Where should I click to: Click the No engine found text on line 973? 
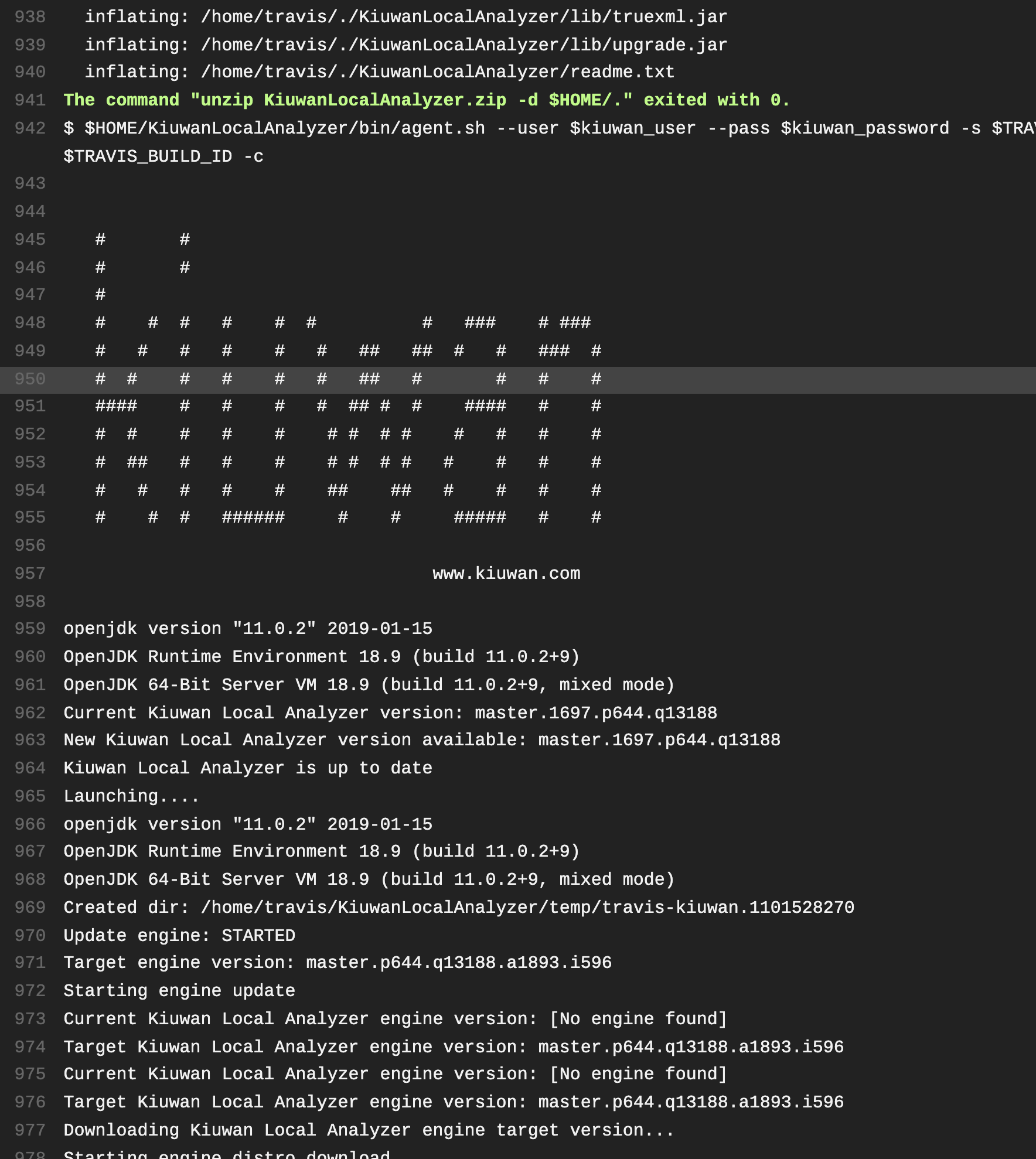click(x=638, y=1018)
